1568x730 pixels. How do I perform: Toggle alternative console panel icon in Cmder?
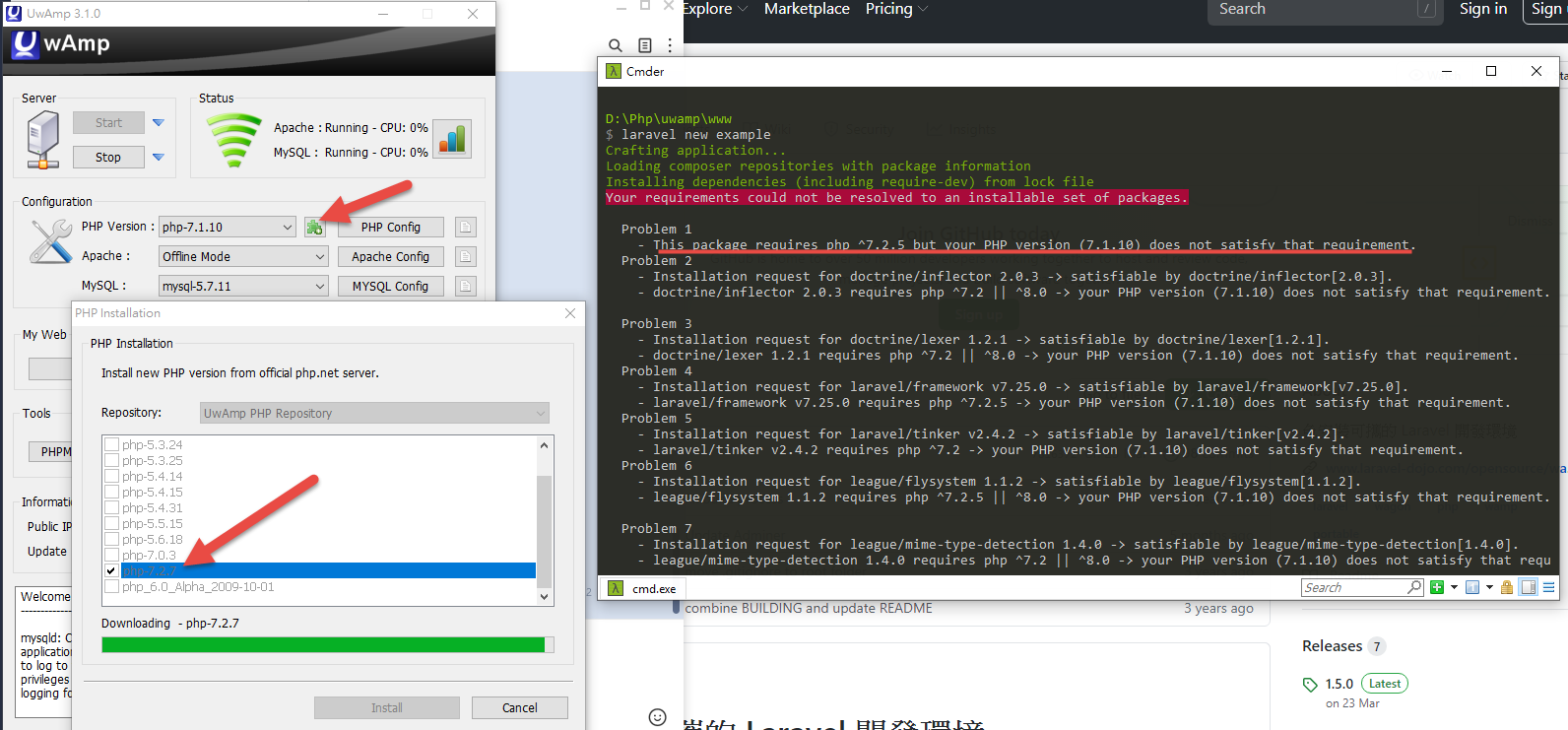click(x=1529, y=587)
